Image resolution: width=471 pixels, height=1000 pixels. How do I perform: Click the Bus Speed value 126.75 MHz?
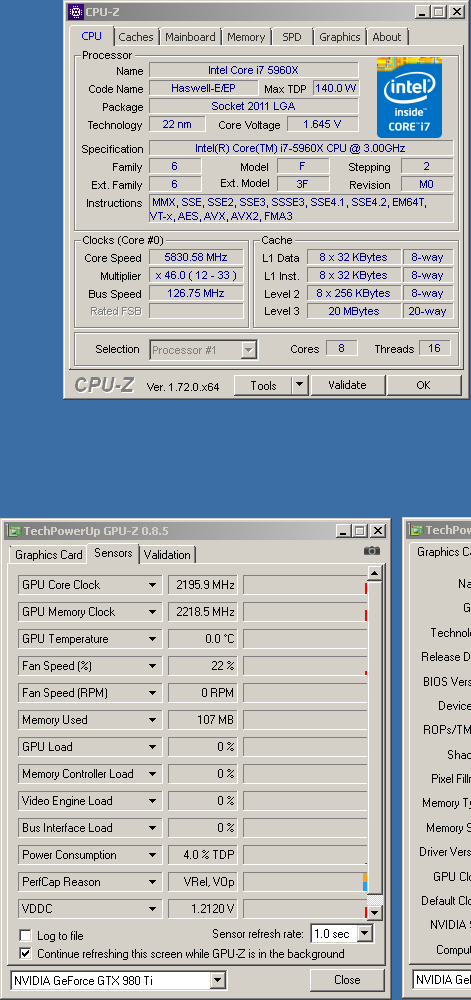point(196,293)
